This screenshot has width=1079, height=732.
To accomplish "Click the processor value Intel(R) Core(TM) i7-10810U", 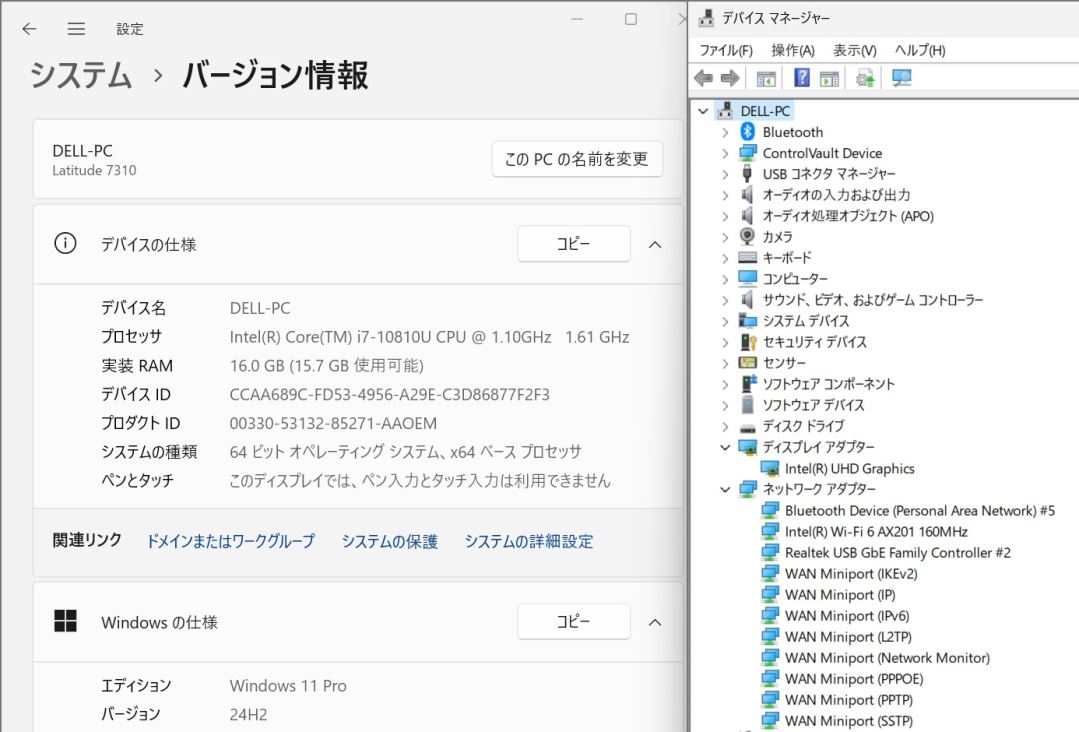I will 429,337.
